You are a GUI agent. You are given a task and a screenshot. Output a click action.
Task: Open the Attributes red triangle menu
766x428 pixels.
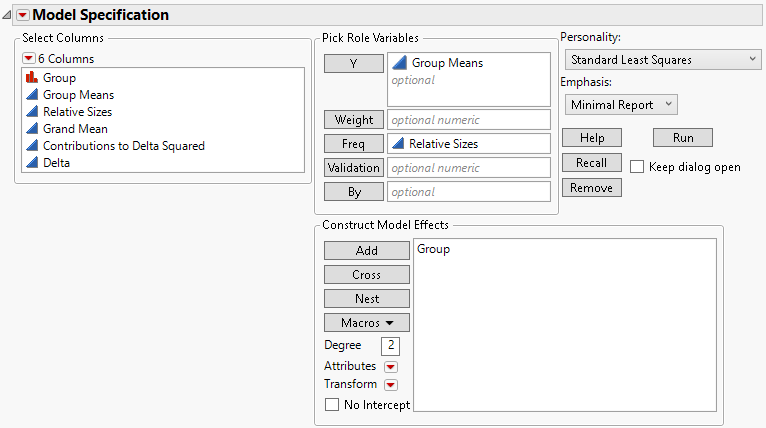pyautogui.click(x=391, y=367)
